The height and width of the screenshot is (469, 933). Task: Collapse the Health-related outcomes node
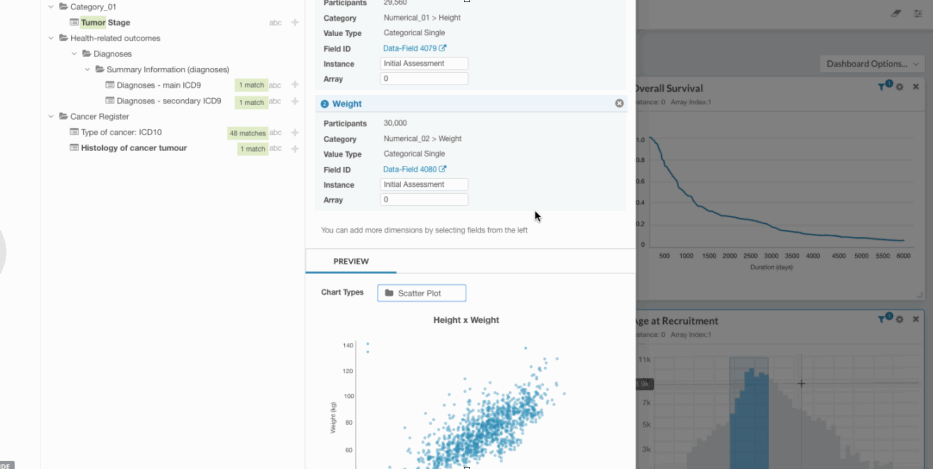coord(51,38)
